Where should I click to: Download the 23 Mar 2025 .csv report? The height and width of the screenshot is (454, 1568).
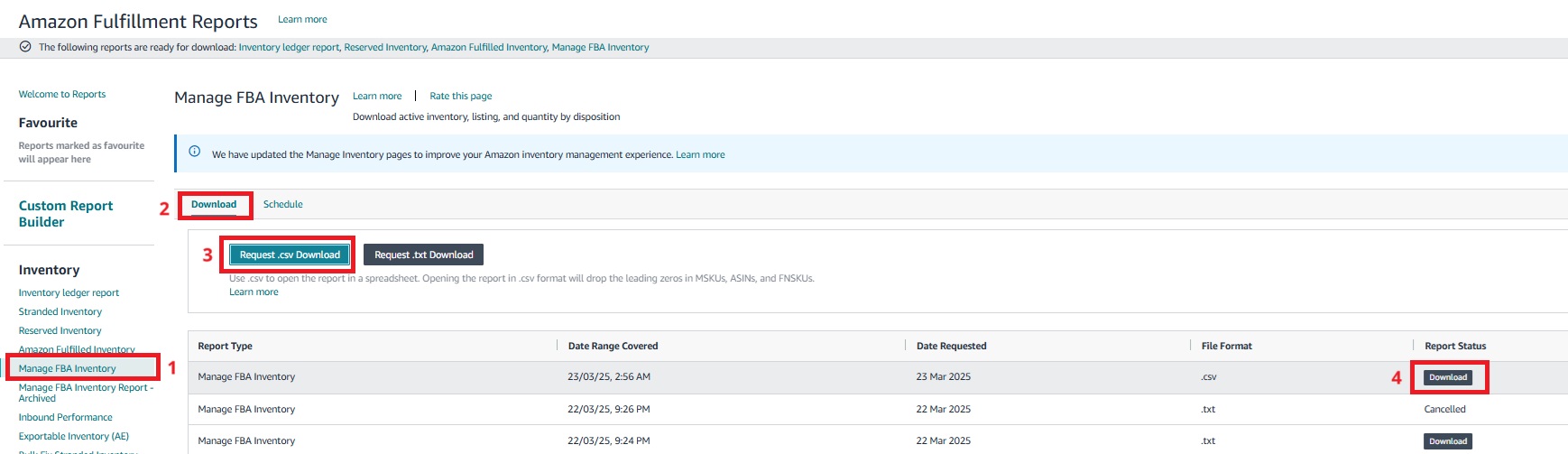click(1448, 377)
